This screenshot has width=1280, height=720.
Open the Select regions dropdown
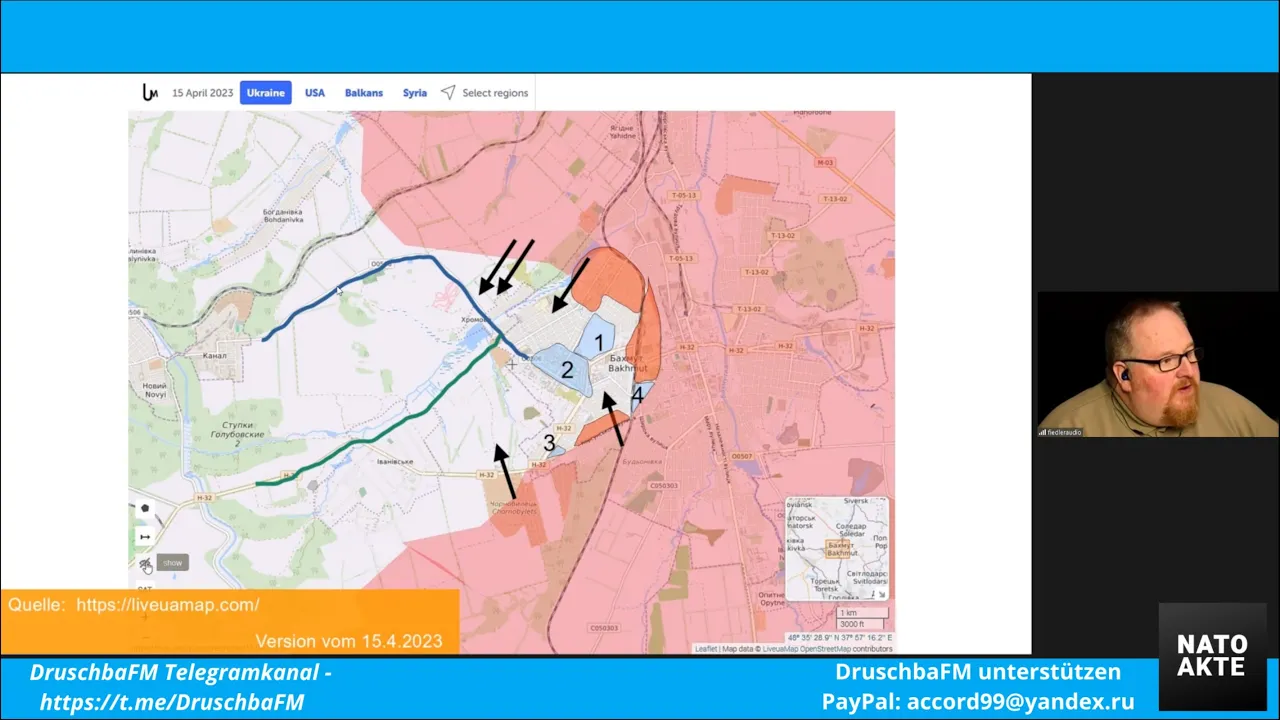tap(494, 93)
